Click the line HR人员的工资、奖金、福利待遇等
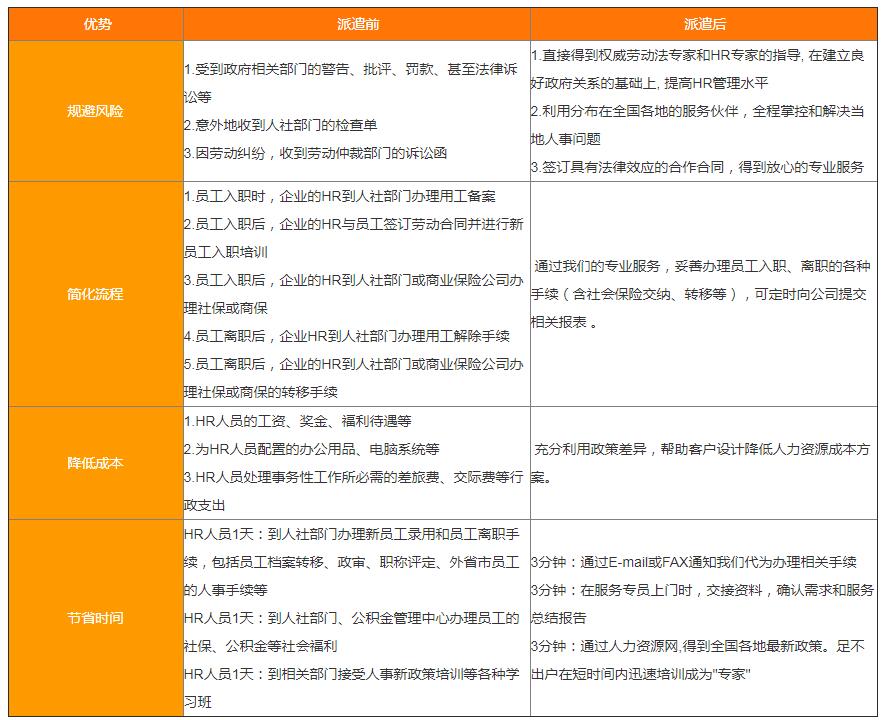This screenshot has width=886, height=720. click(x=298, y=421)
